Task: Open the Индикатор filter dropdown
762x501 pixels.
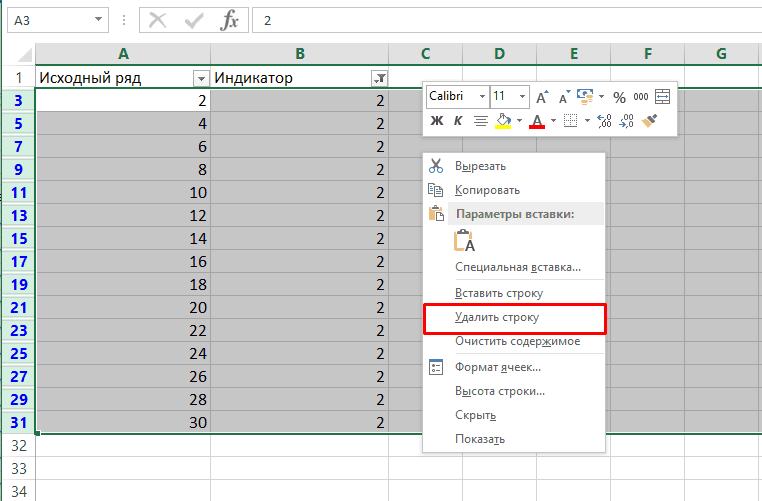Action: 379,78
